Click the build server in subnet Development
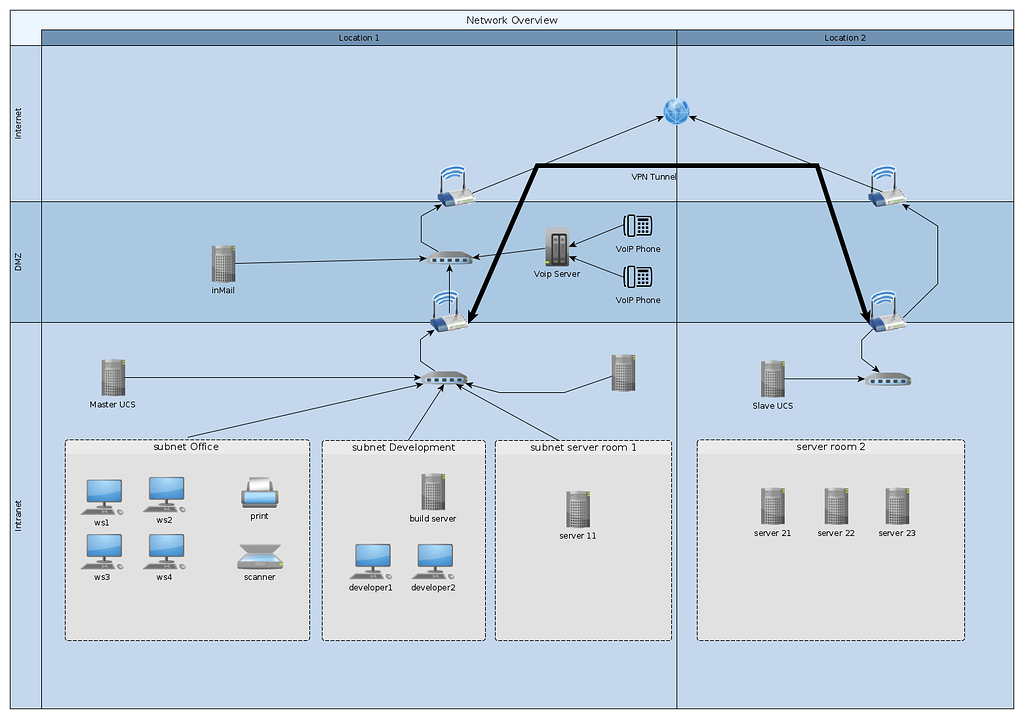The height and width of the screenshot is (718, 1024). 432,490
